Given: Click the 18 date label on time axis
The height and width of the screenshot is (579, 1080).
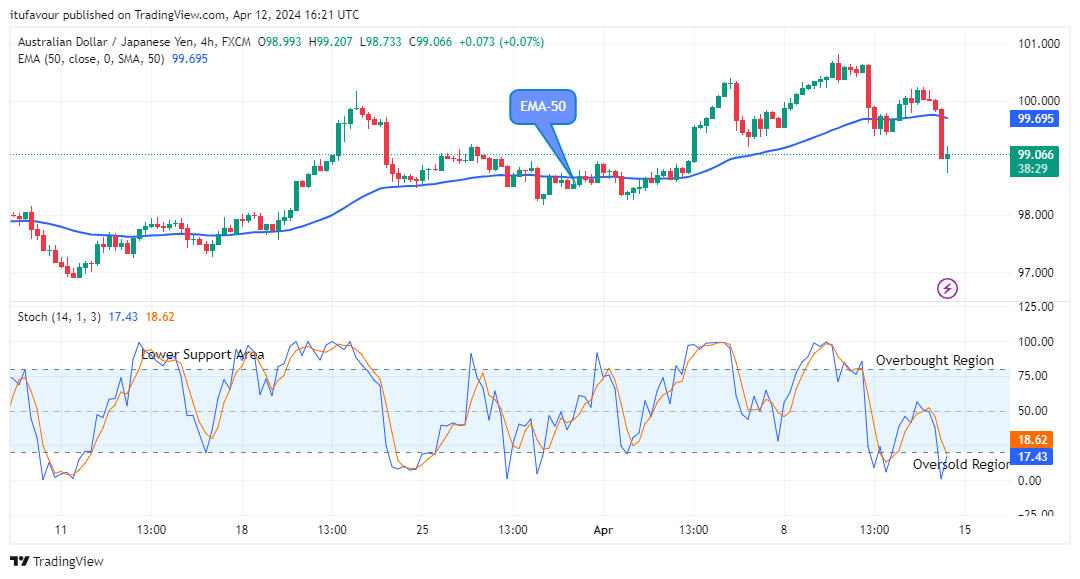Looking at the screenshot, I should (241, 529).
